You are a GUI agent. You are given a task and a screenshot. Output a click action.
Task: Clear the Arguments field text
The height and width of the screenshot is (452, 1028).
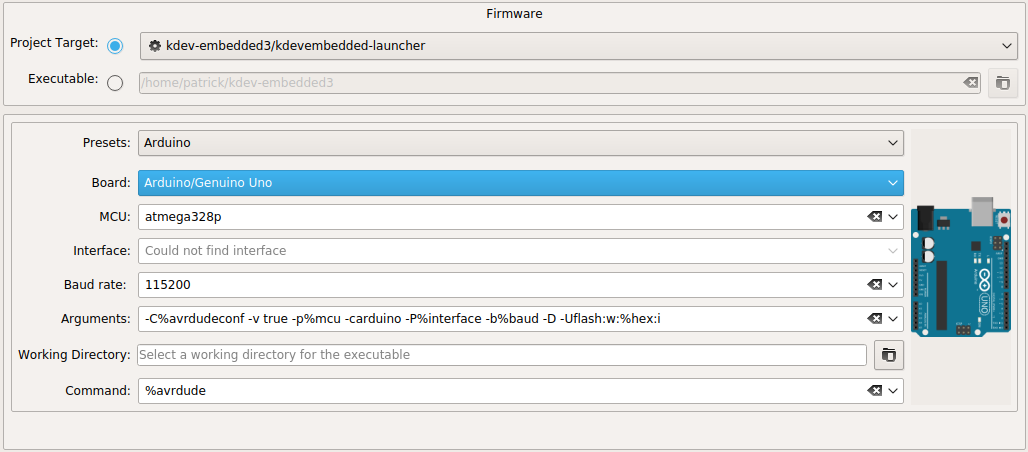pos(874,319)
